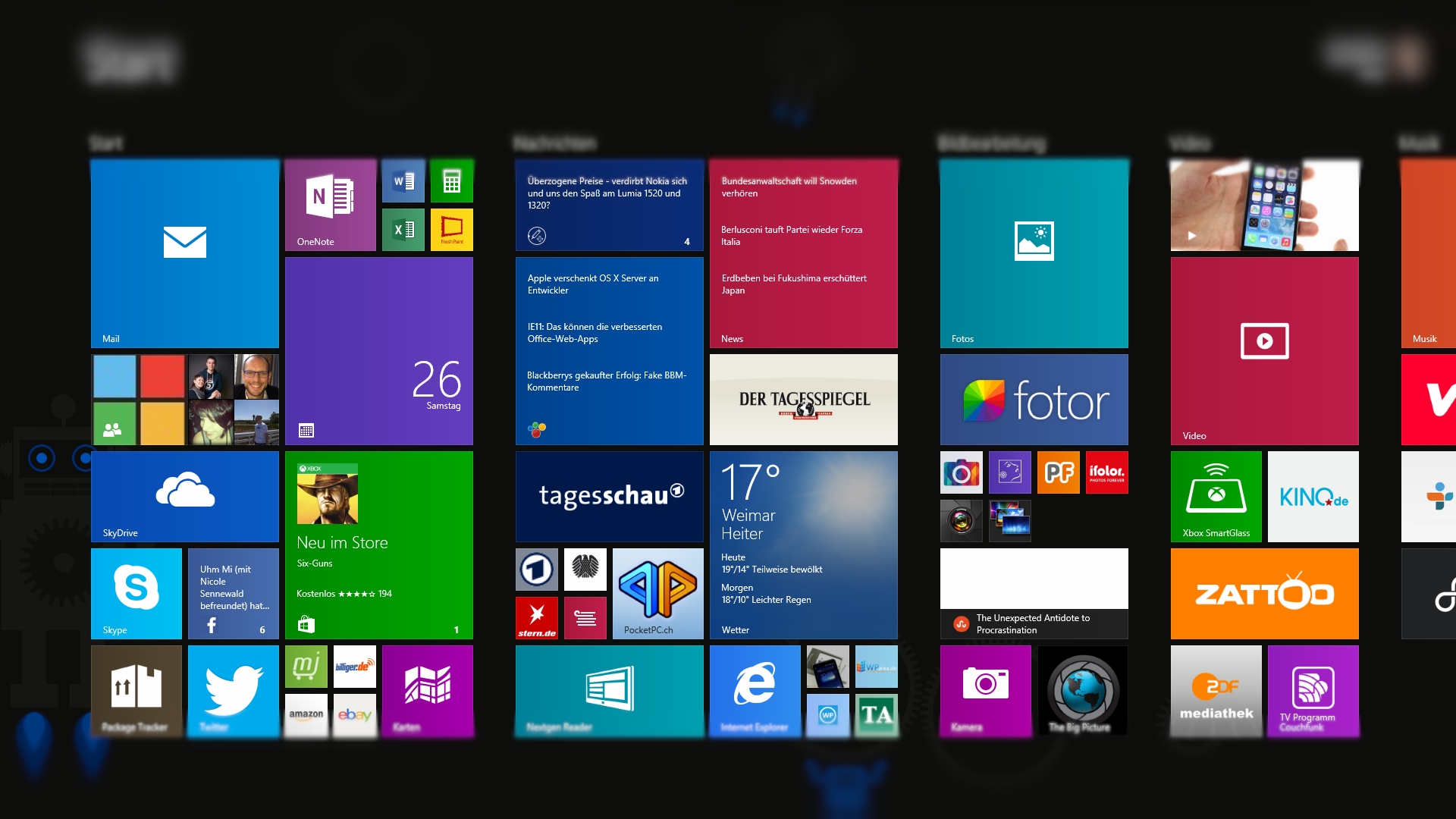Open the dark camera lens tile
The width and height of the screenshot is (1456, 819).
pos(962,521)
